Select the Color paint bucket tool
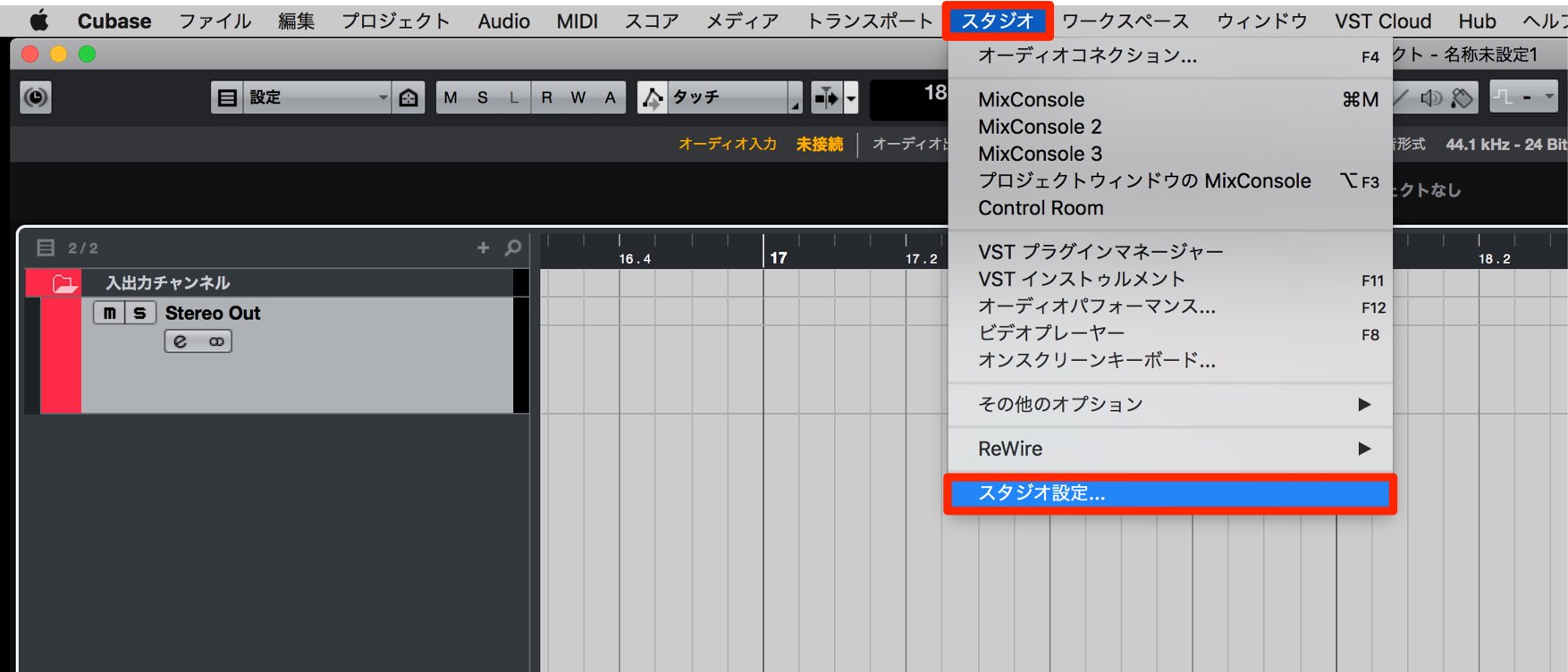The image size is (1568, 672). [x=1462, y=97]
